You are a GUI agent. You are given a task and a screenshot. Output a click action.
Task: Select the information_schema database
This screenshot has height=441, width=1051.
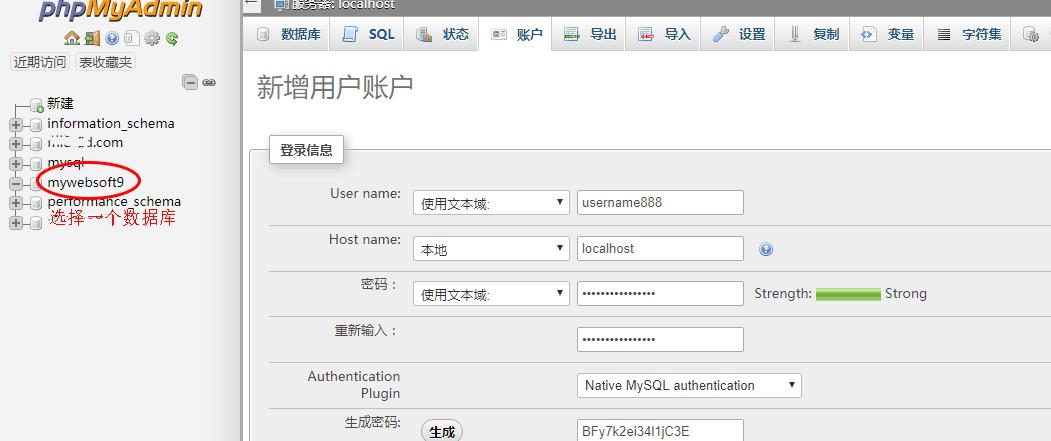point(111,123)
